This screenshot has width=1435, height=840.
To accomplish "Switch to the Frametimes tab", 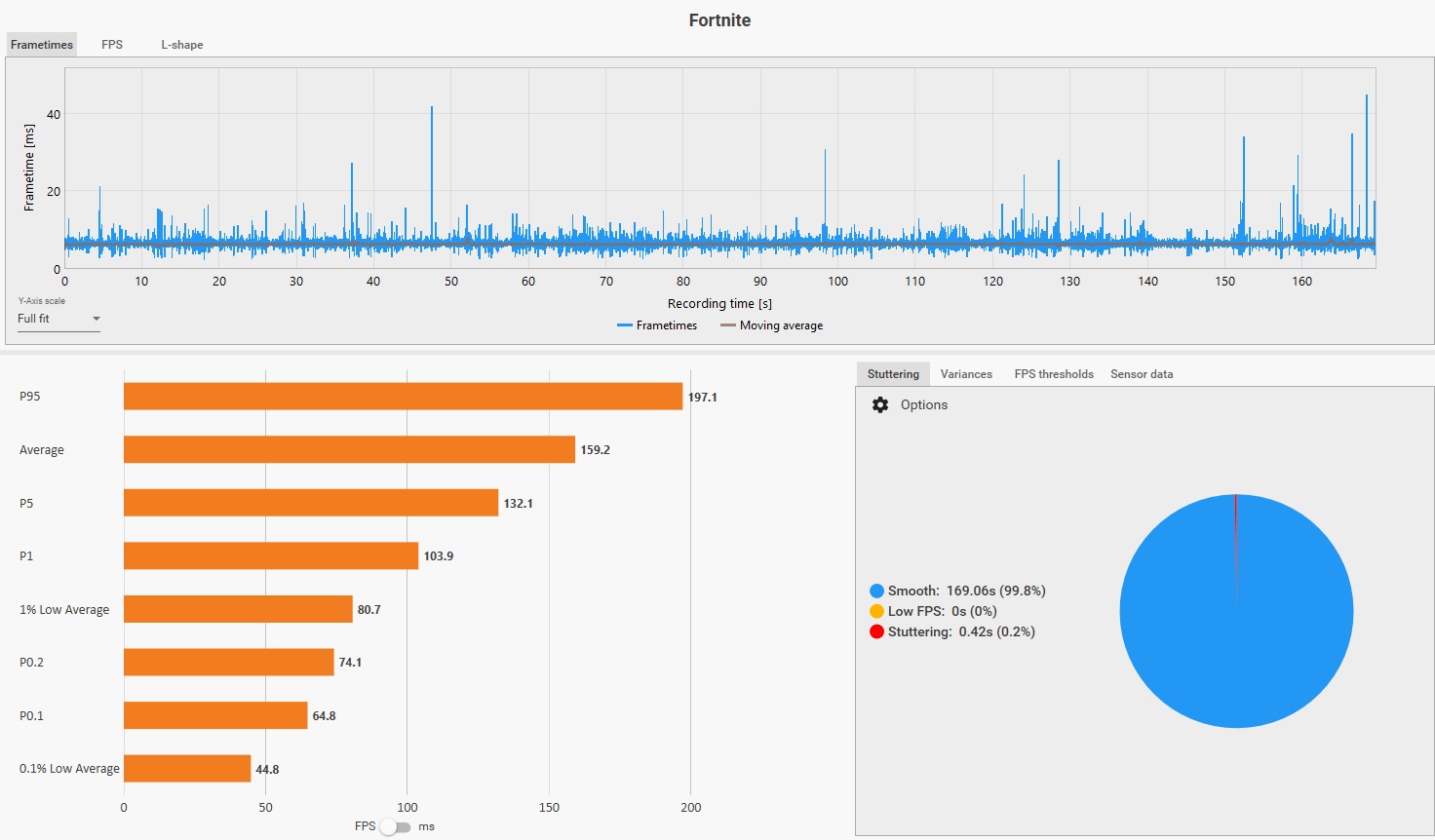I will coord(42,45).
